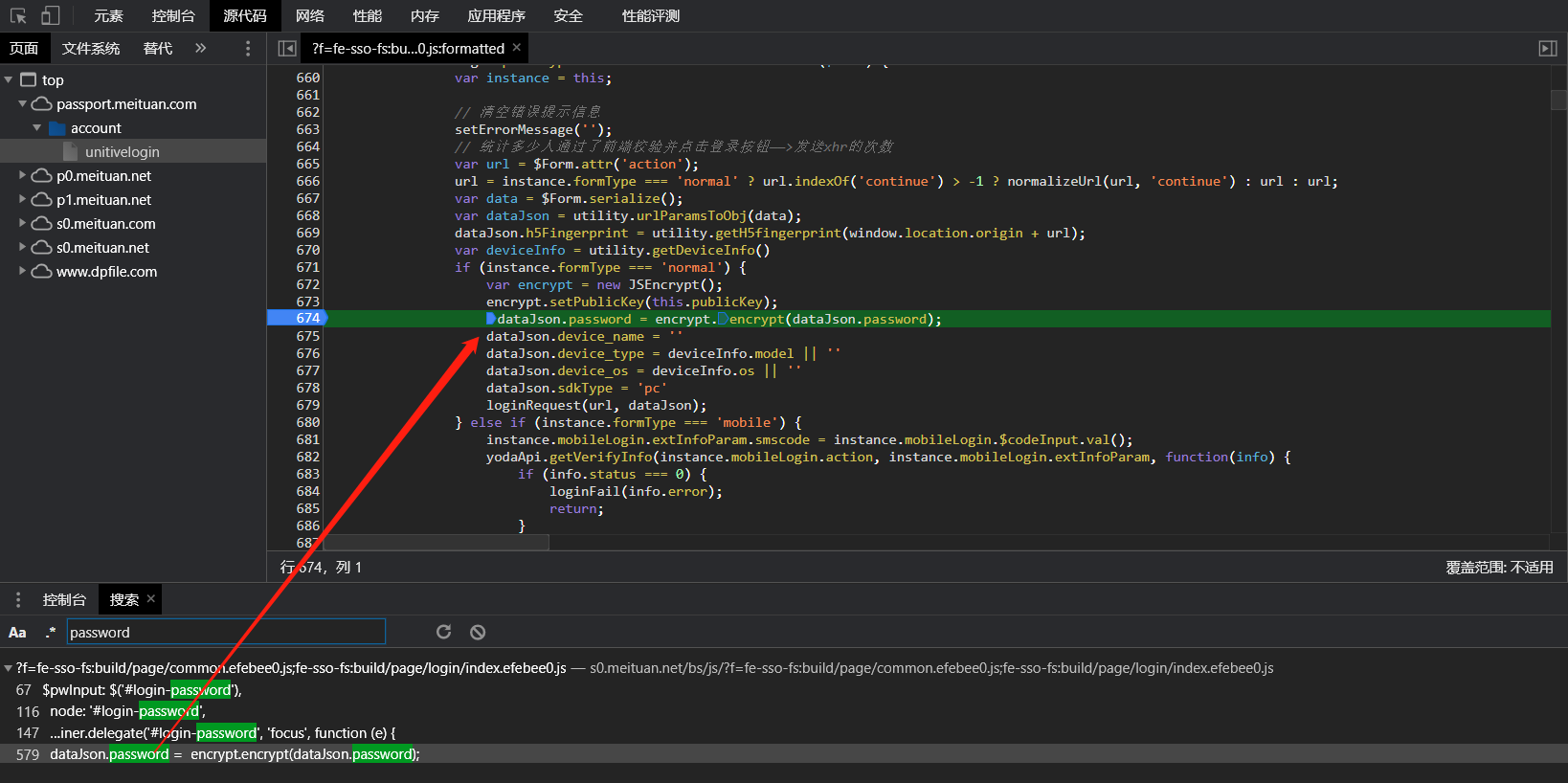Hide the navigator sidebar toggle icon

click(286, 48)
